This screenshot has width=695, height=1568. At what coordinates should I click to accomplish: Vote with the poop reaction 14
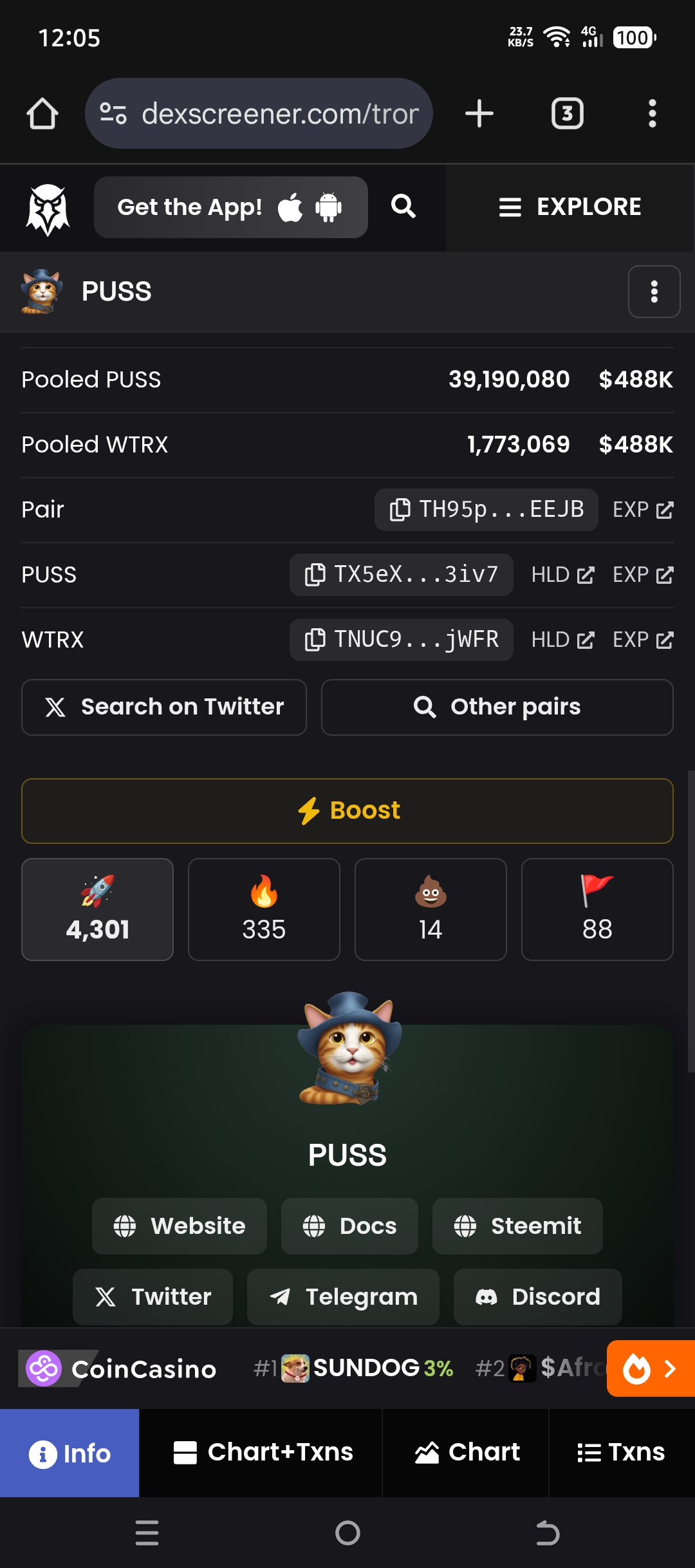pyautogui.click(x=431, y=910)
